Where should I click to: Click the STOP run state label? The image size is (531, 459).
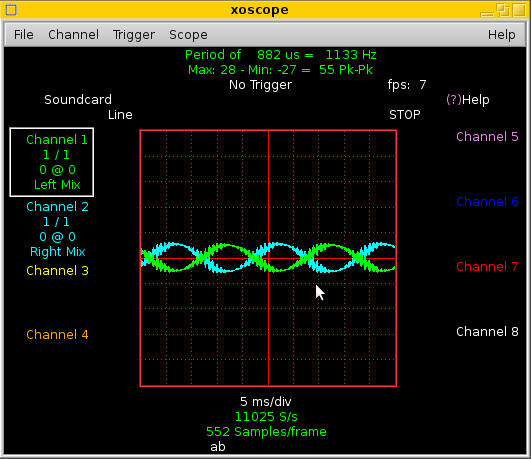405,114
